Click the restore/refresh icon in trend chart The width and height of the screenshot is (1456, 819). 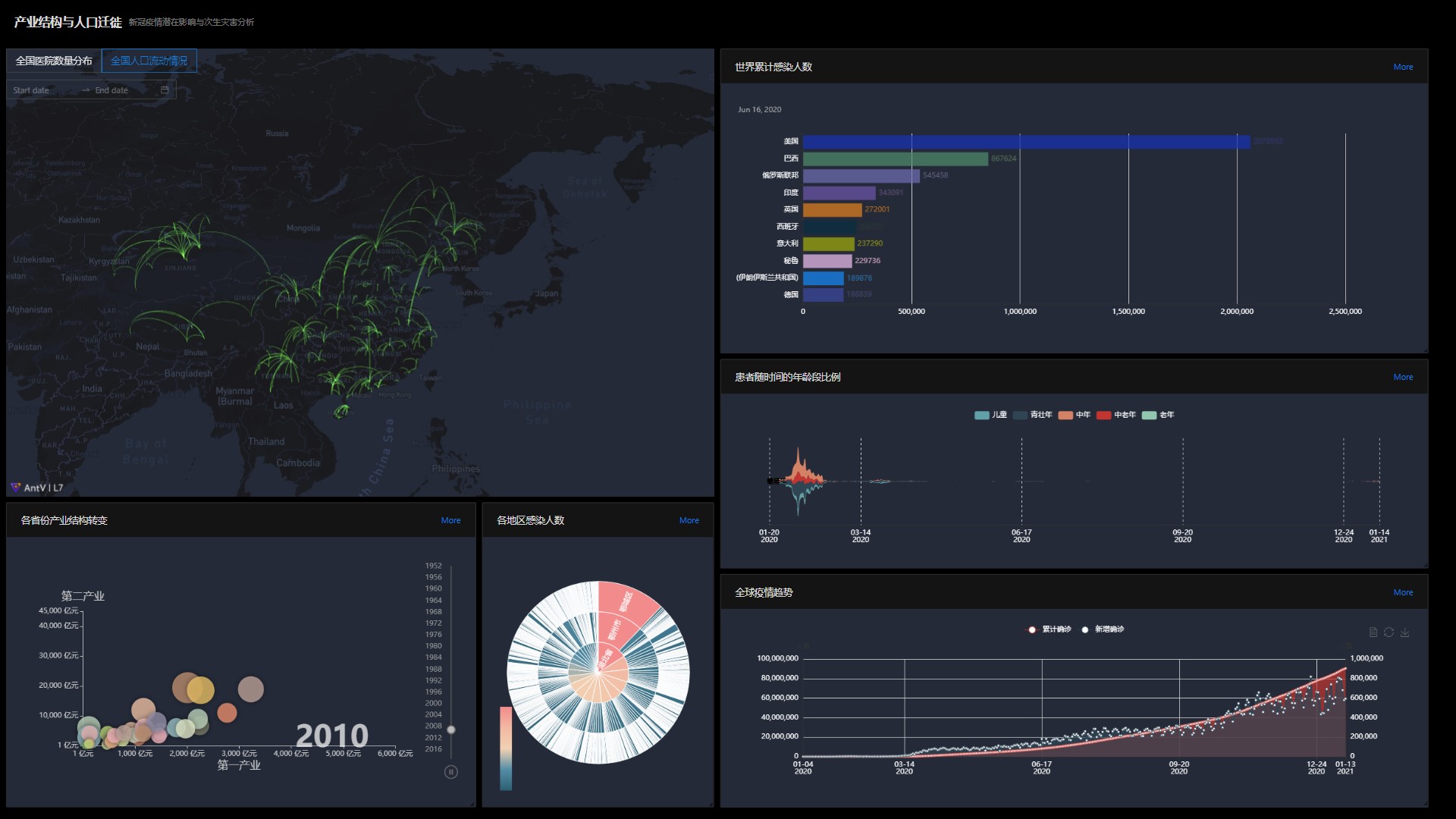coord(1389,632)
